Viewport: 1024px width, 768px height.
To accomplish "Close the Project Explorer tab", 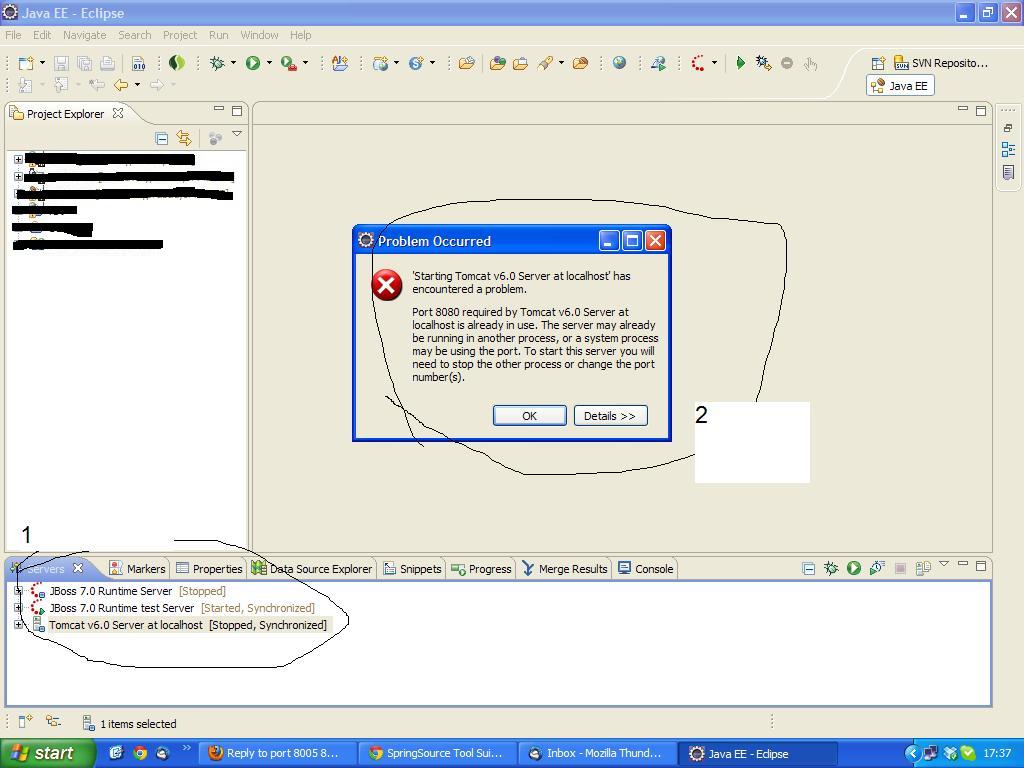I will coord(118,113).
